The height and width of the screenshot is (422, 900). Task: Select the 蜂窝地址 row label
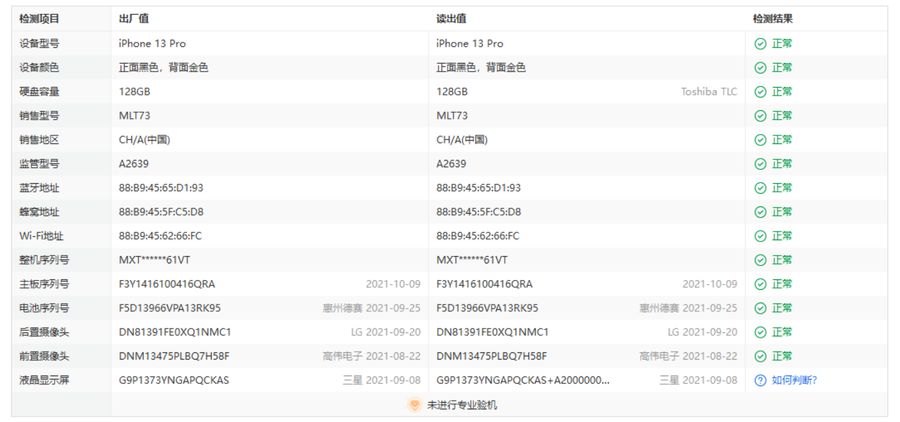(39, 212)
